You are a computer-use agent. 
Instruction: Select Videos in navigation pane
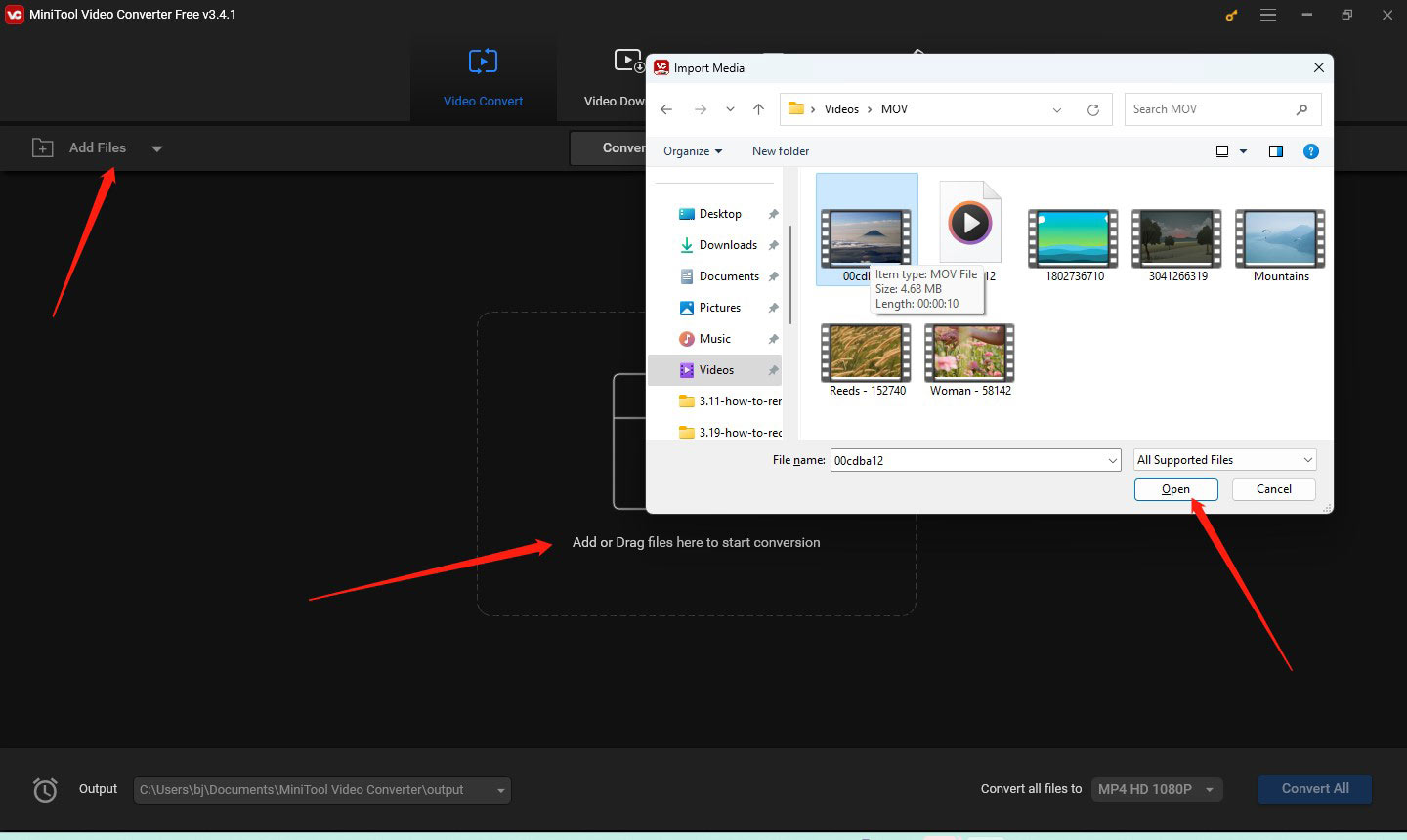pyautogui.click(x=716, y=370)
